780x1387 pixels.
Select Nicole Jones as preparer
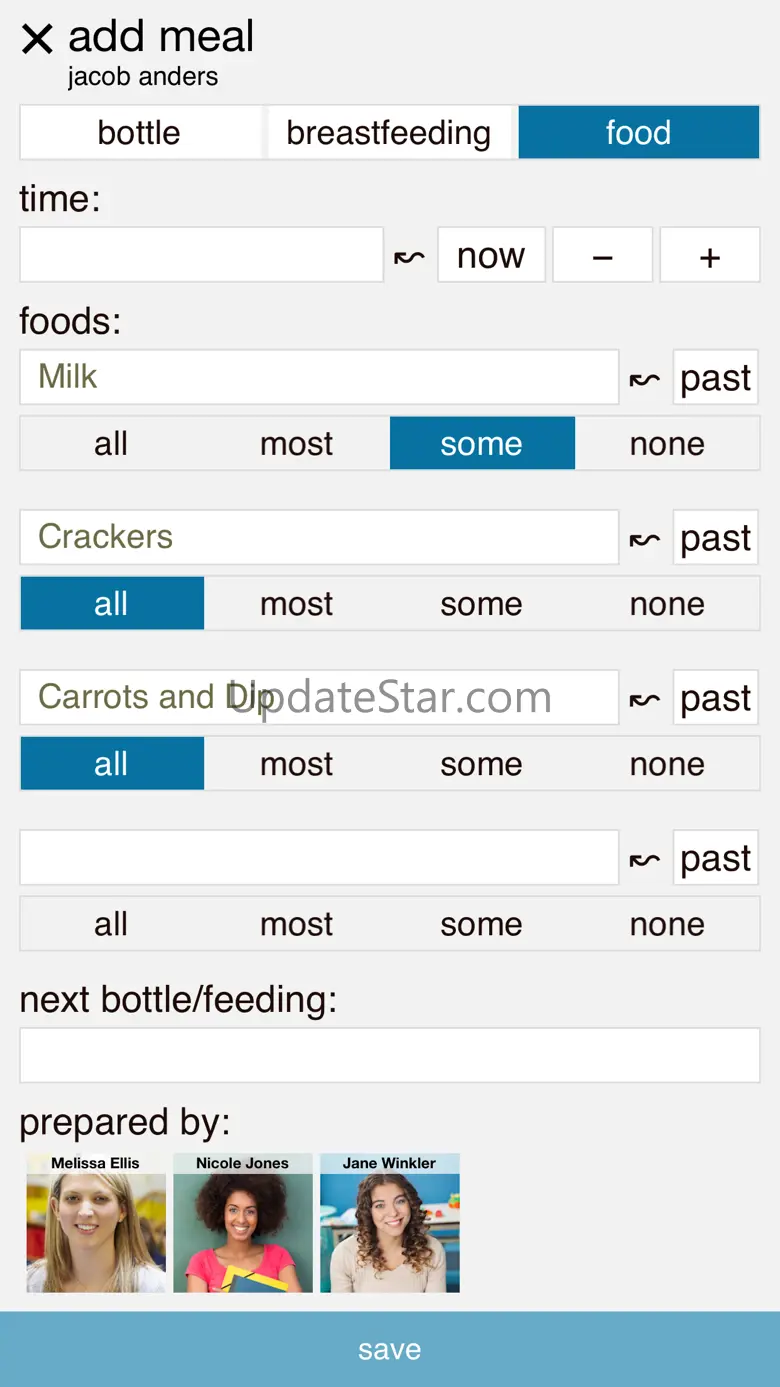pyautogui.click(x=243, y=1223)
